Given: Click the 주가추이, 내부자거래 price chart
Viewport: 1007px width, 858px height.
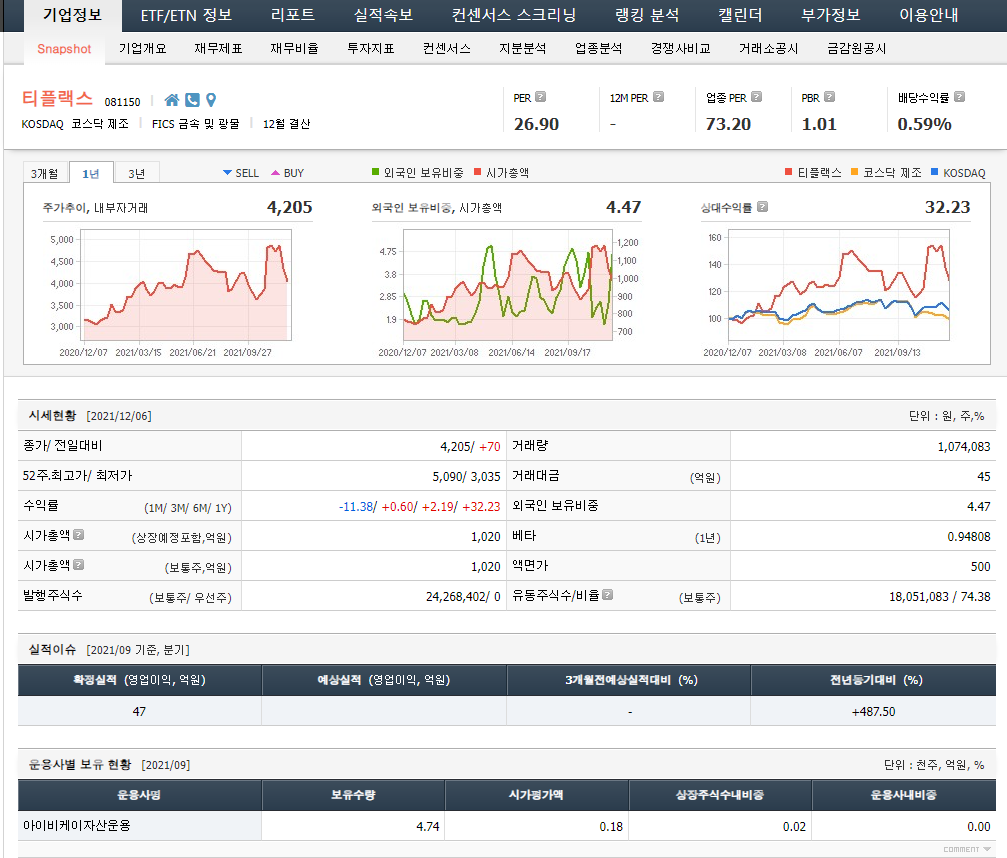Looking at the screenshot, I should click(186, 285).
